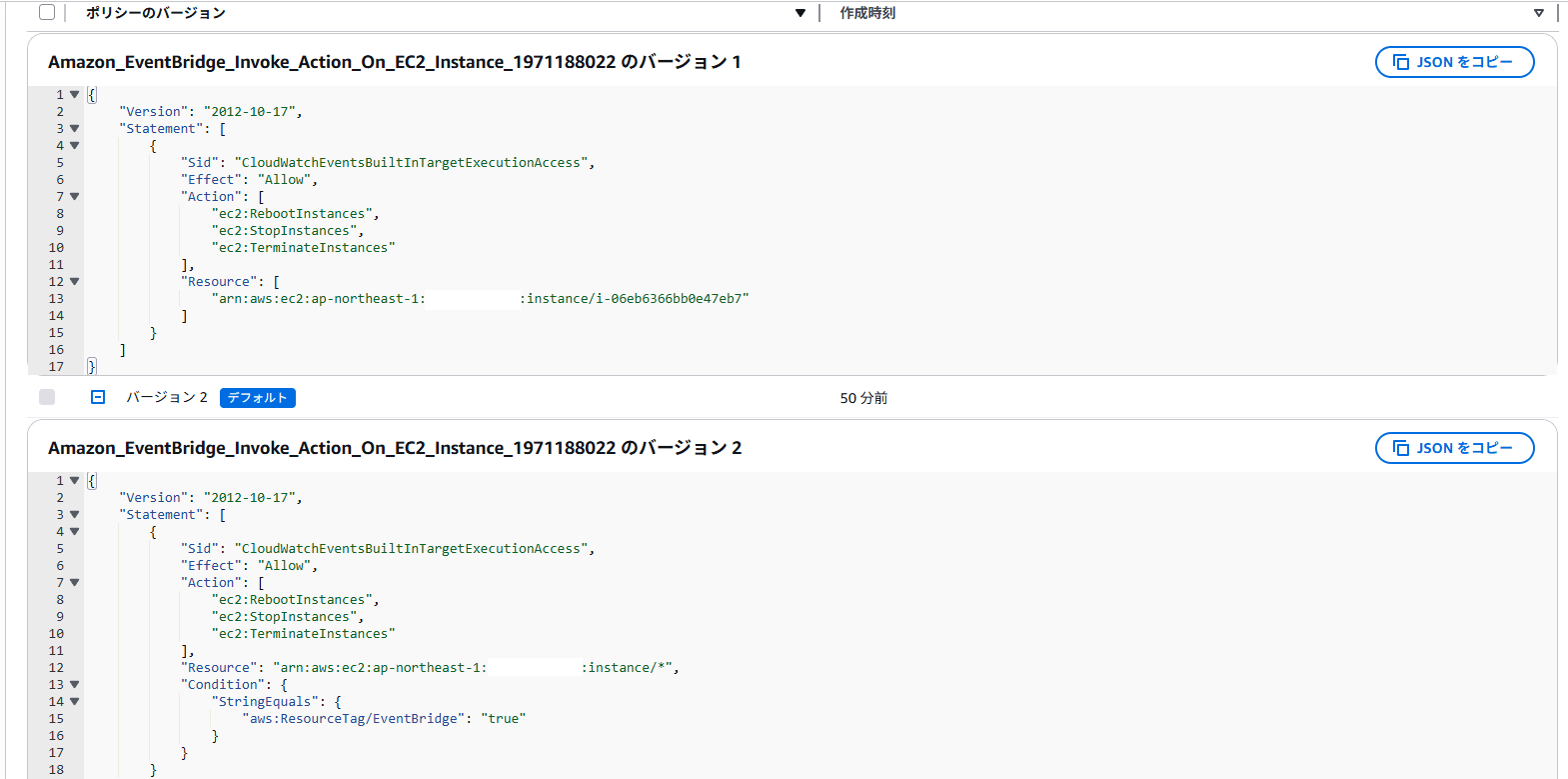Screen dimensions: 1568x779
Task: Sort by the 作成時刻 column arrow
Action: [1539, 13]
